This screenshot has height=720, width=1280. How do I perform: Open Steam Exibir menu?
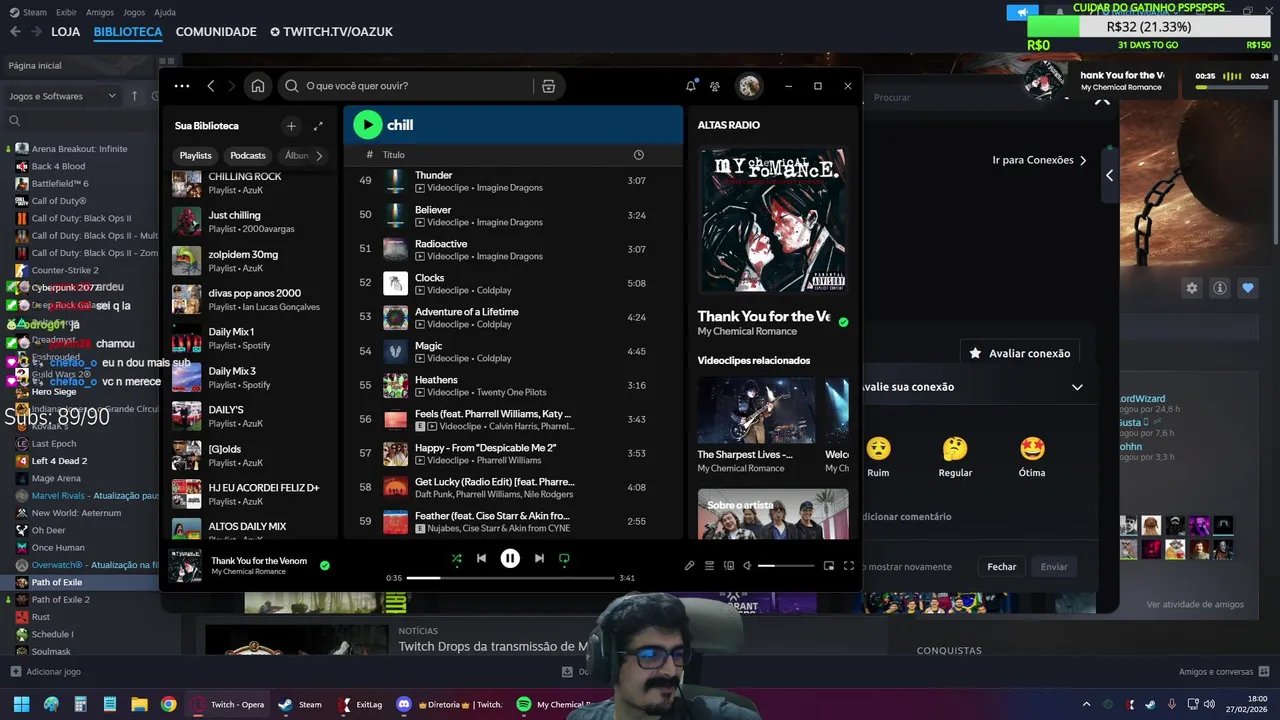pos(66,12)
